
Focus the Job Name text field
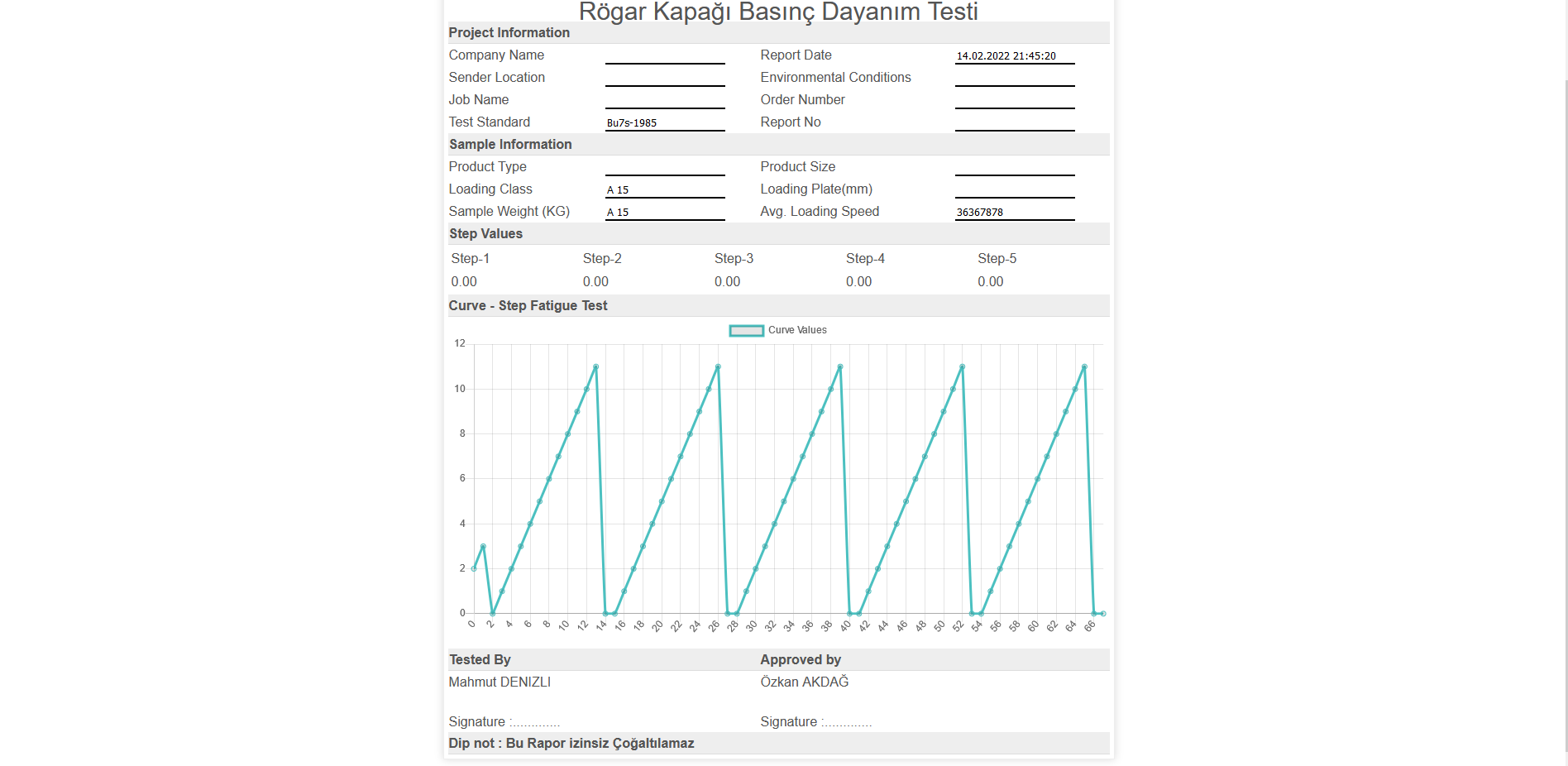pos(664,100)
